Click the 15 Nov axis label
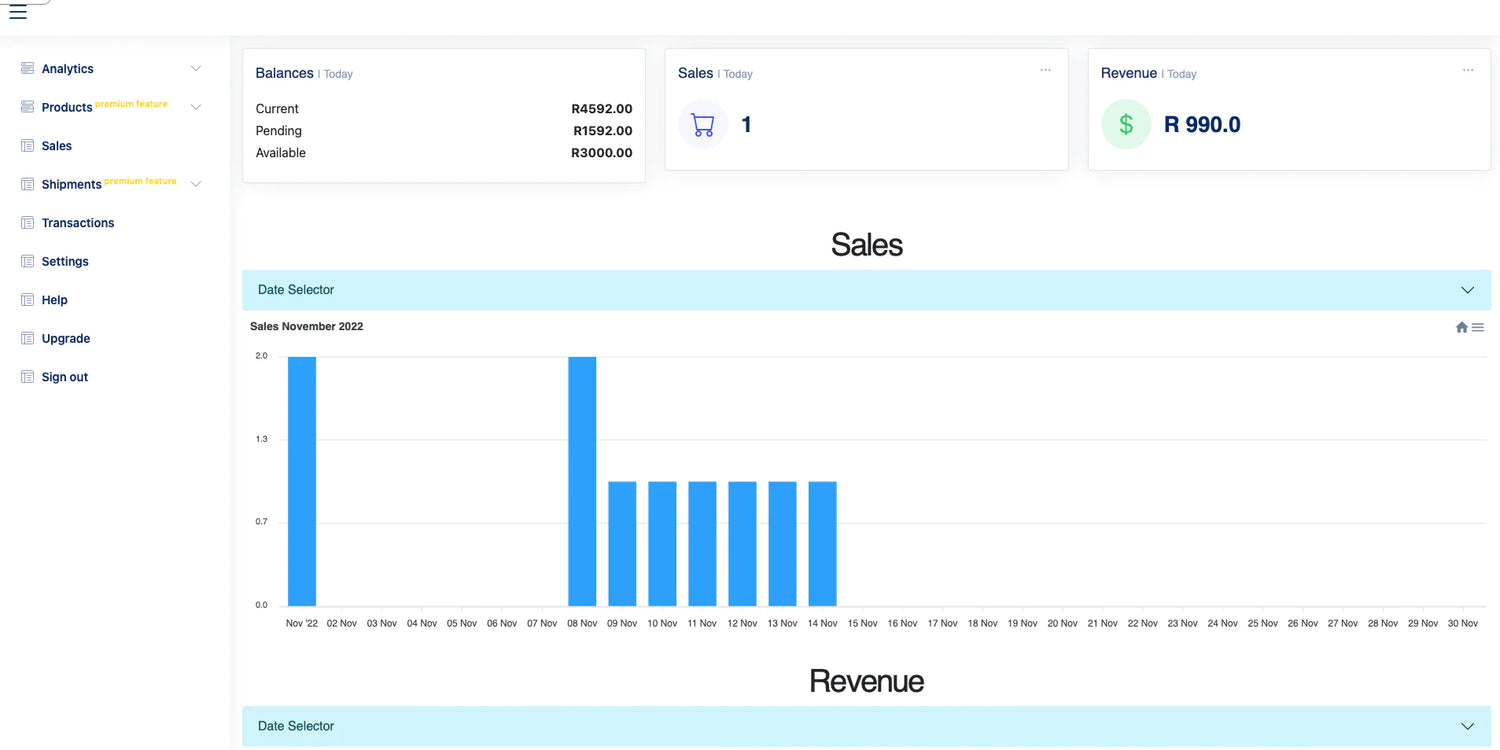The image size is (1500, 750). (x=862, y=623)
